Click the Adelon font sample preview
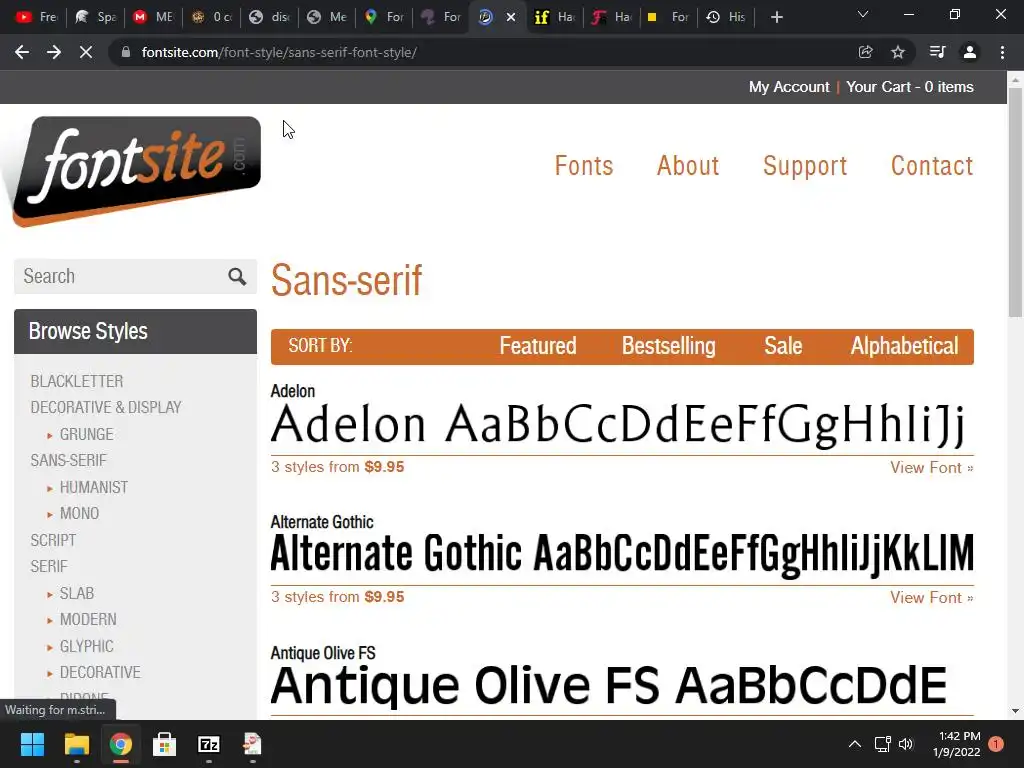 (618, 425)
